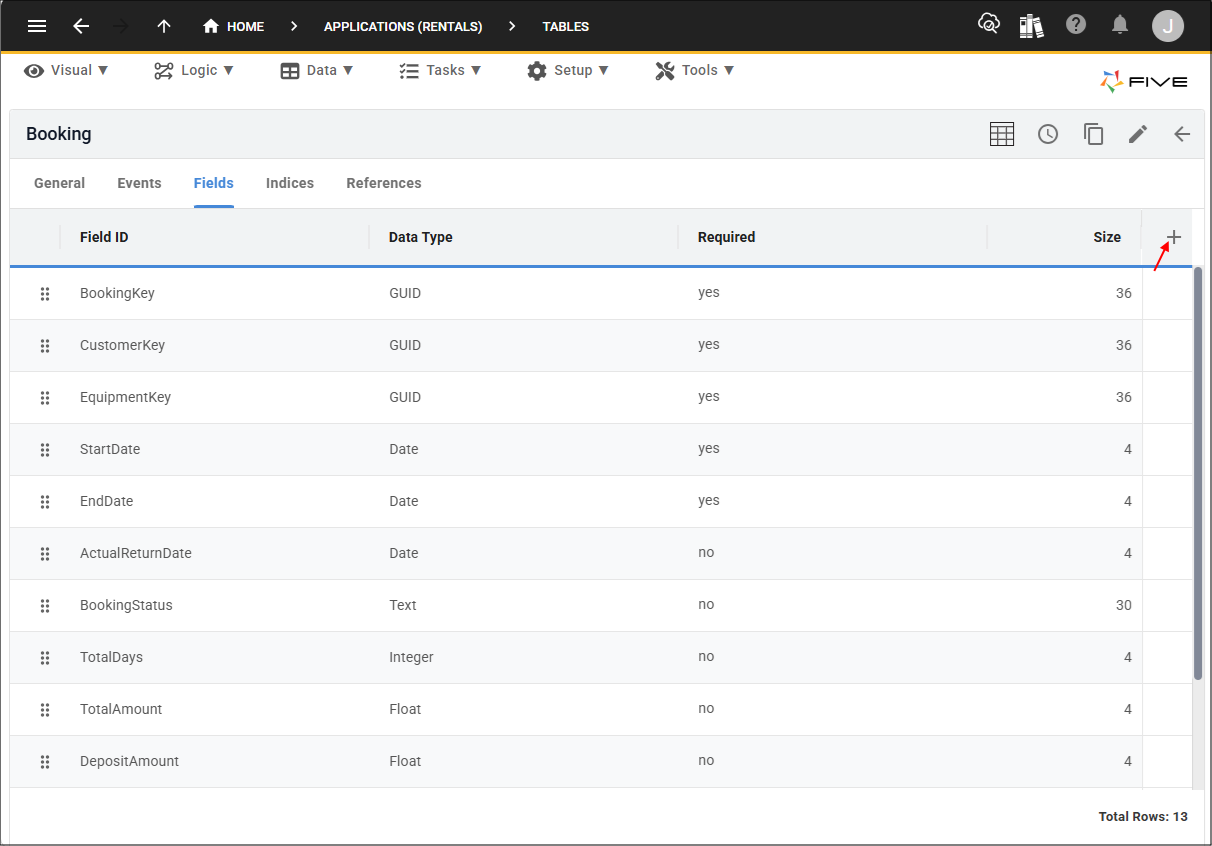1212x846 pixels.
Task: Click the pencil edit icon
Action: [1138, 134]
